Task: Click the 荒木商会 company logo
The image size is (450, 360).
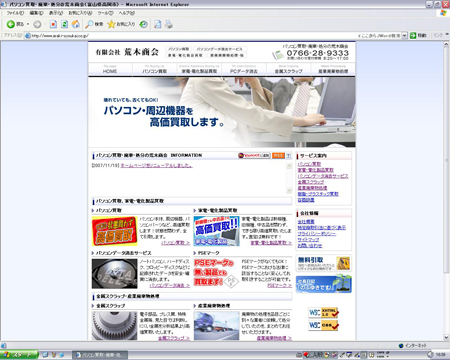Action: click(127, 52)
